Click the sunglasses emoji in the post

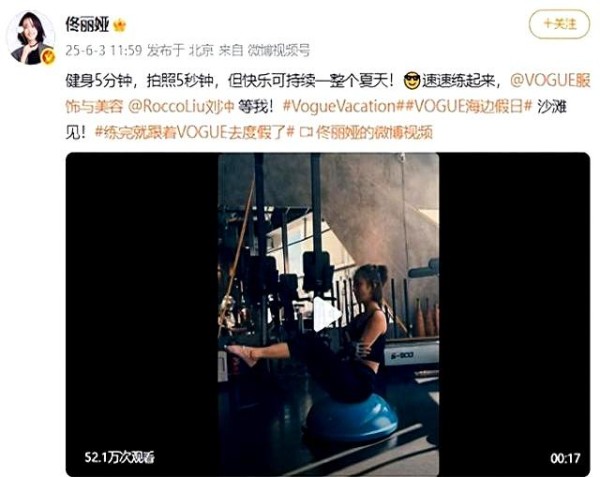[412, 81]
